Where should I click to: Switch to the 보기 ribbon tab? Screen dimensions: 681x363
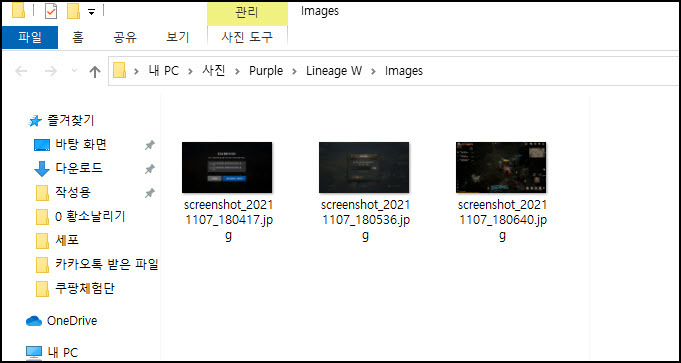click(x=178, y=38)
